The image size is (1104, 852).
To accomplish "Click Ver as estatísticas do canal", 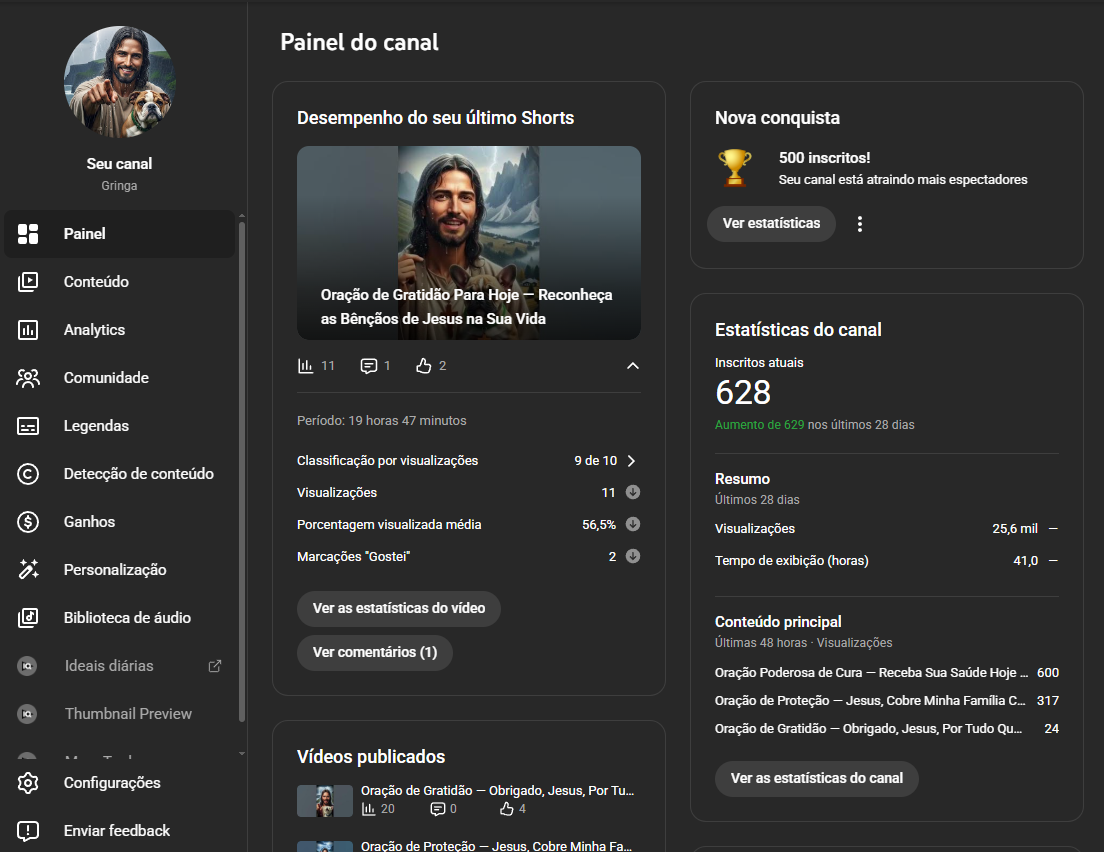I will pos(817,779).
